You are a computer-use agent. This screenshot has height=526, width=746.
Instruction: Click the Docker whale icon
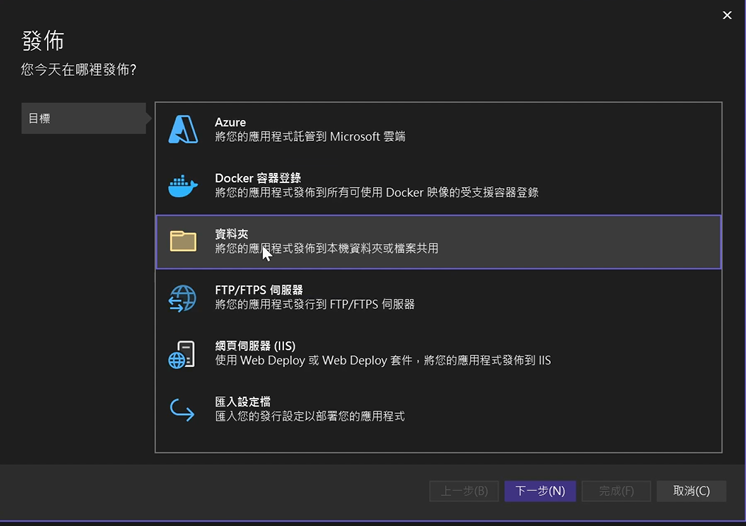(x=183, y=186)
